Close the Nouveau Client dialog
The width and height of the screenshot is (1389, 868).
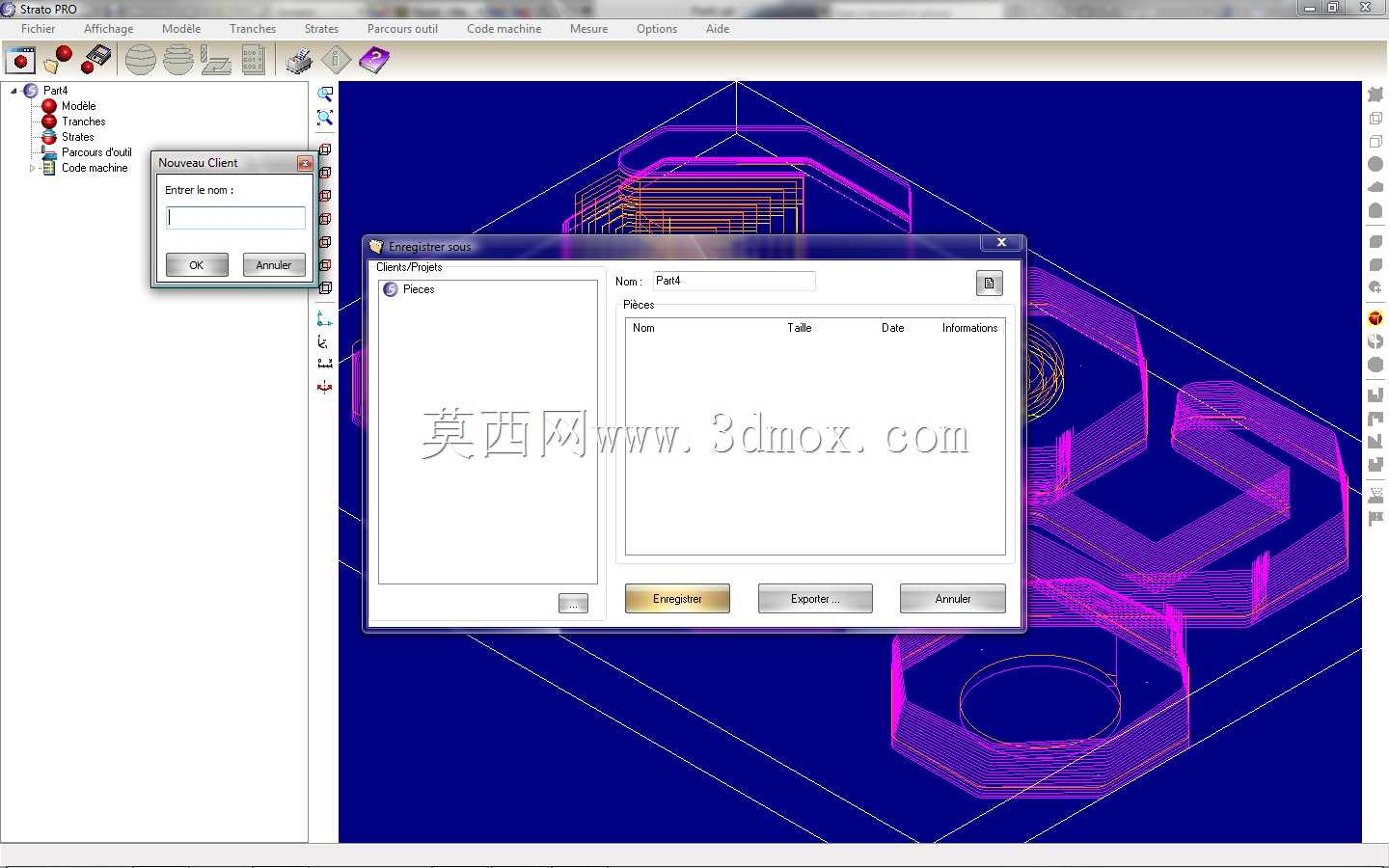tap(305, 163)
